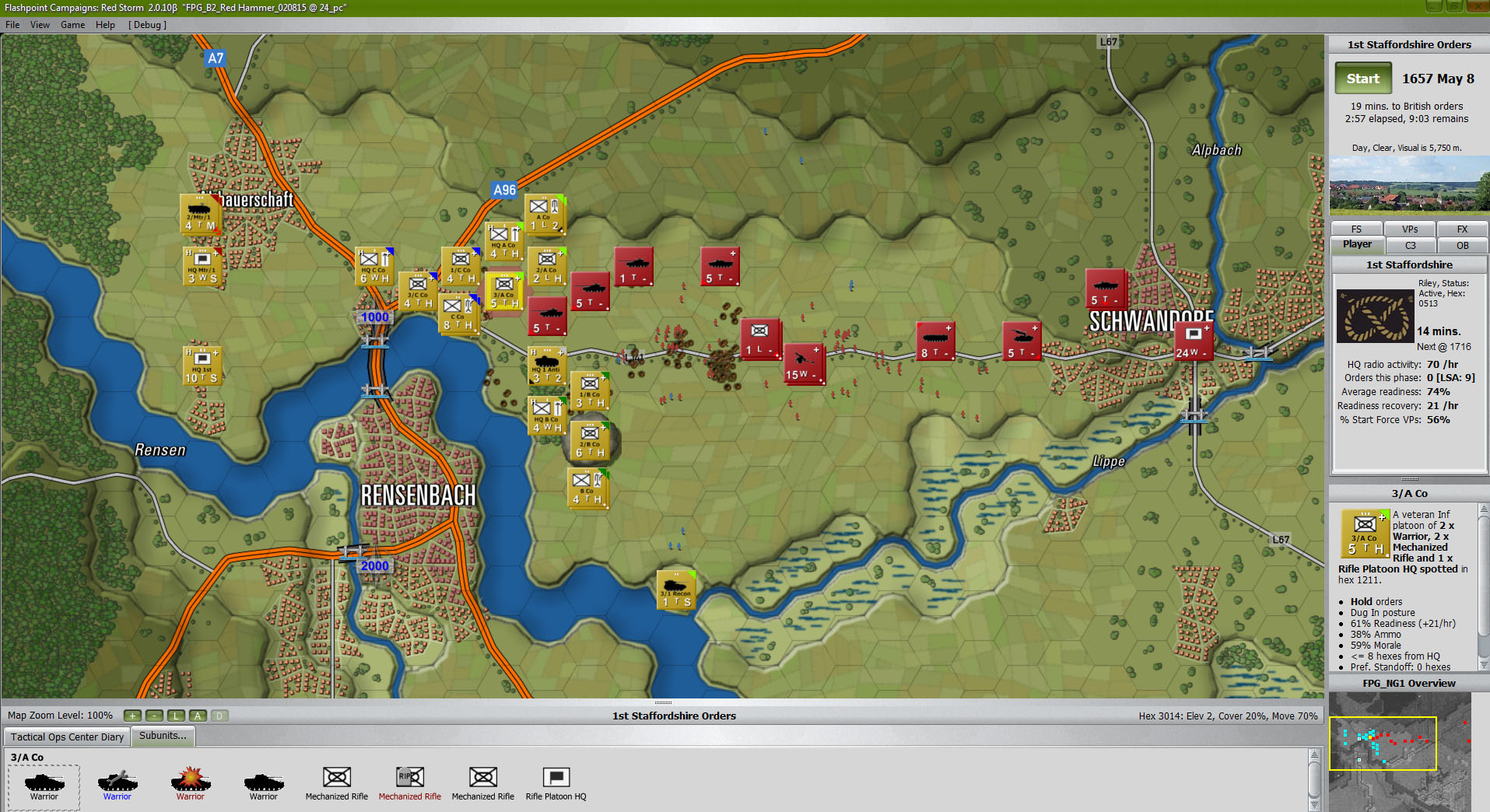Click the 3/1 Recon unit counter on map
The width and height of the screenshot is (1490, 812).
click(x=675, y=590)
